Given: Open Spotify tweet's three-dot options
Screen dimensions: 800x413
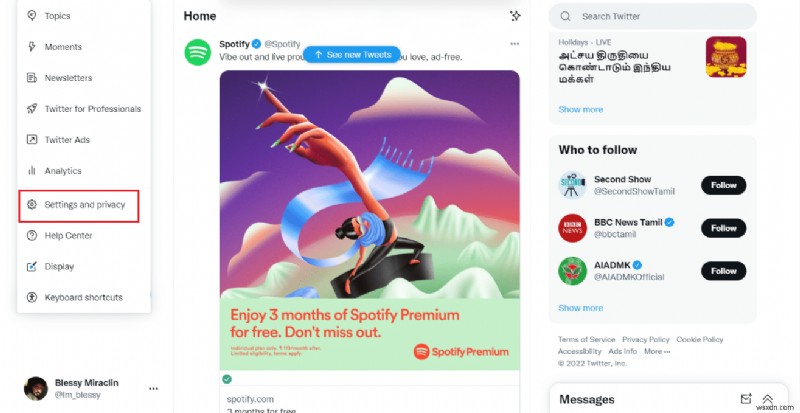Looking at the screenshot, I should click(514, 44).
